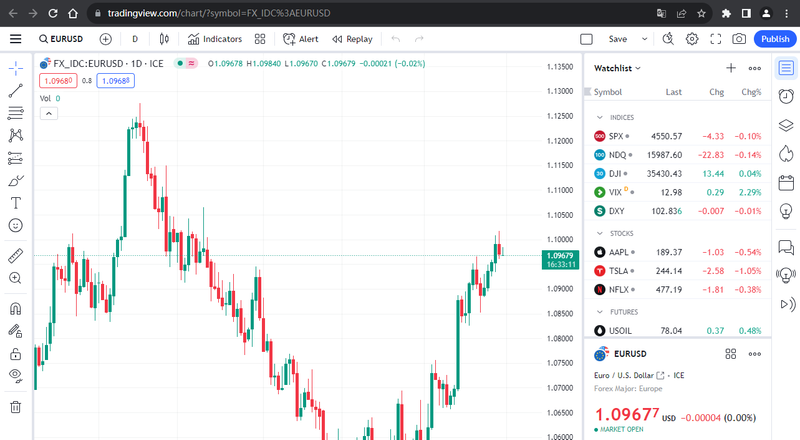Toggle magnet mode snapping
This screenshot has height=440, width=800.
(16, 309)
